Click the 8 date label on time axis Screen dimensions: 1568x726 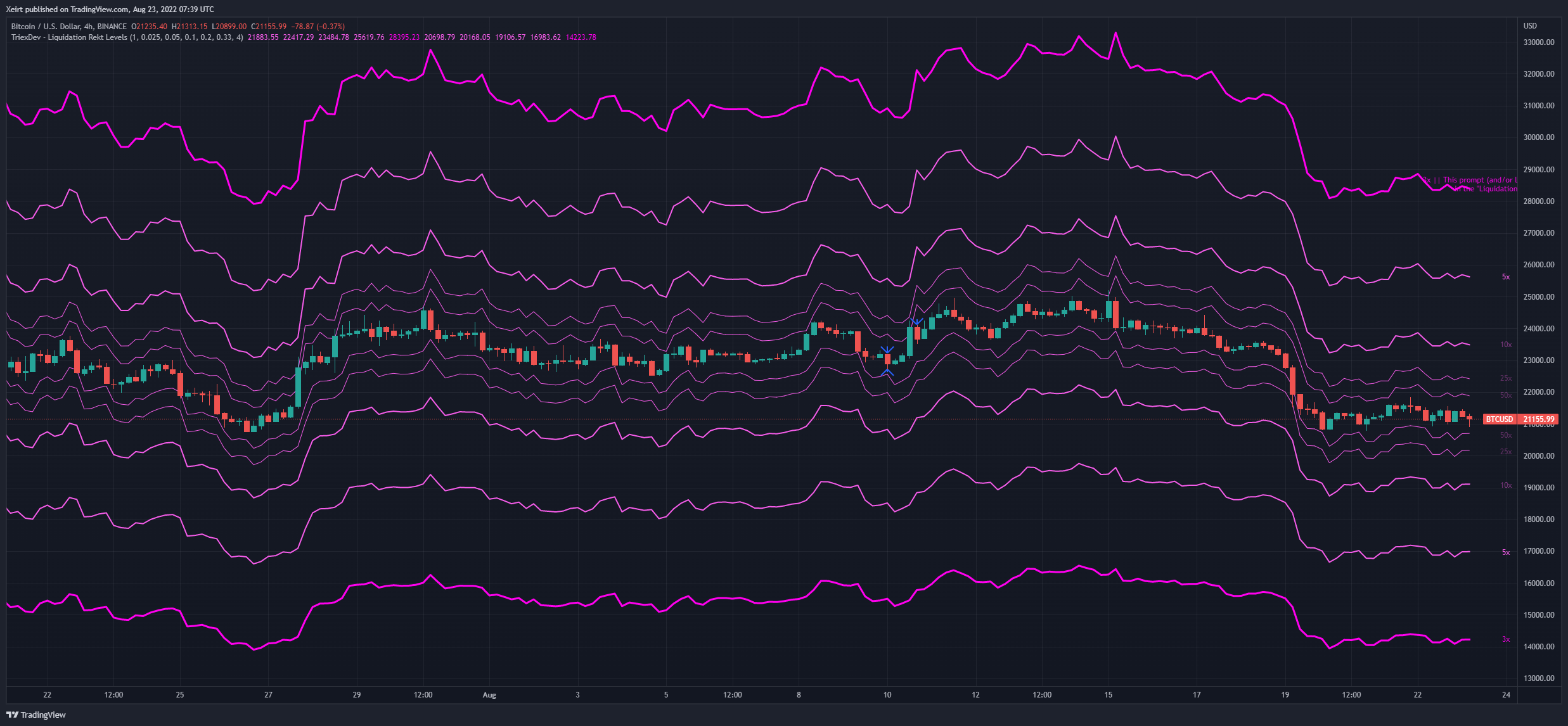799,695
